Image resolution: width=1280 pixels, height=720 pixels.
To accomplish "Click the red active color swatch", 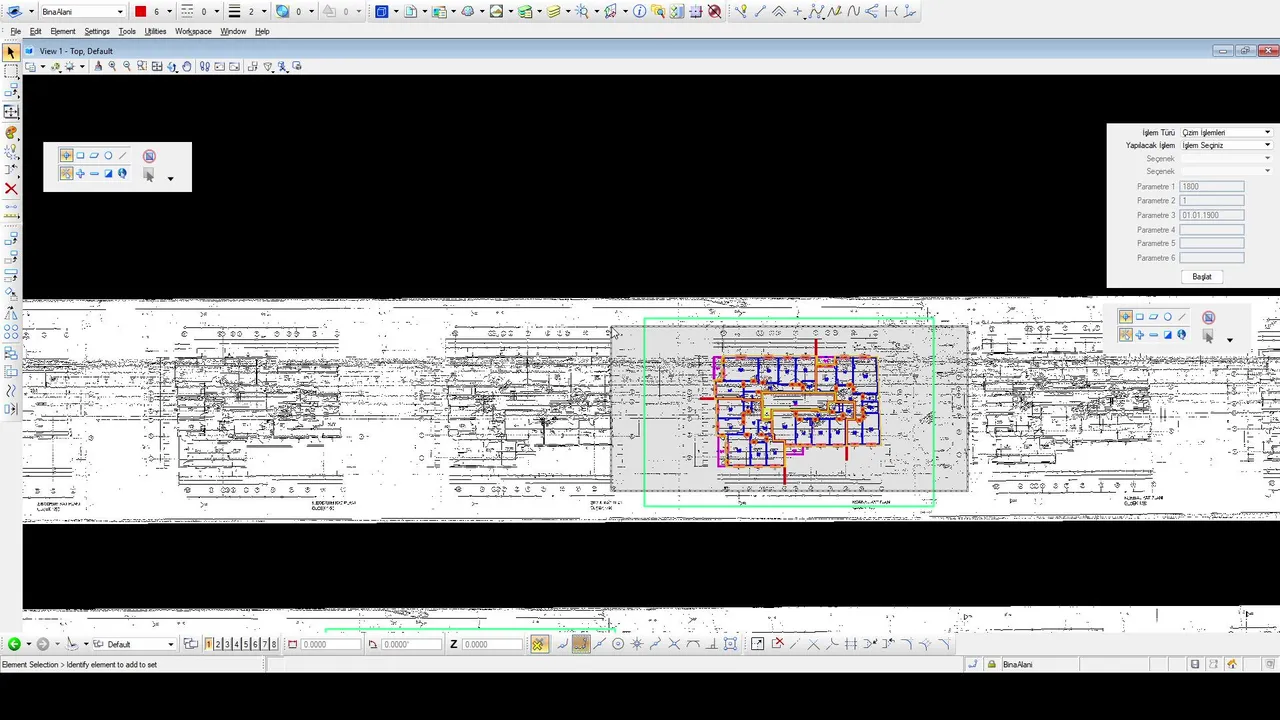I will pos(141,12).
